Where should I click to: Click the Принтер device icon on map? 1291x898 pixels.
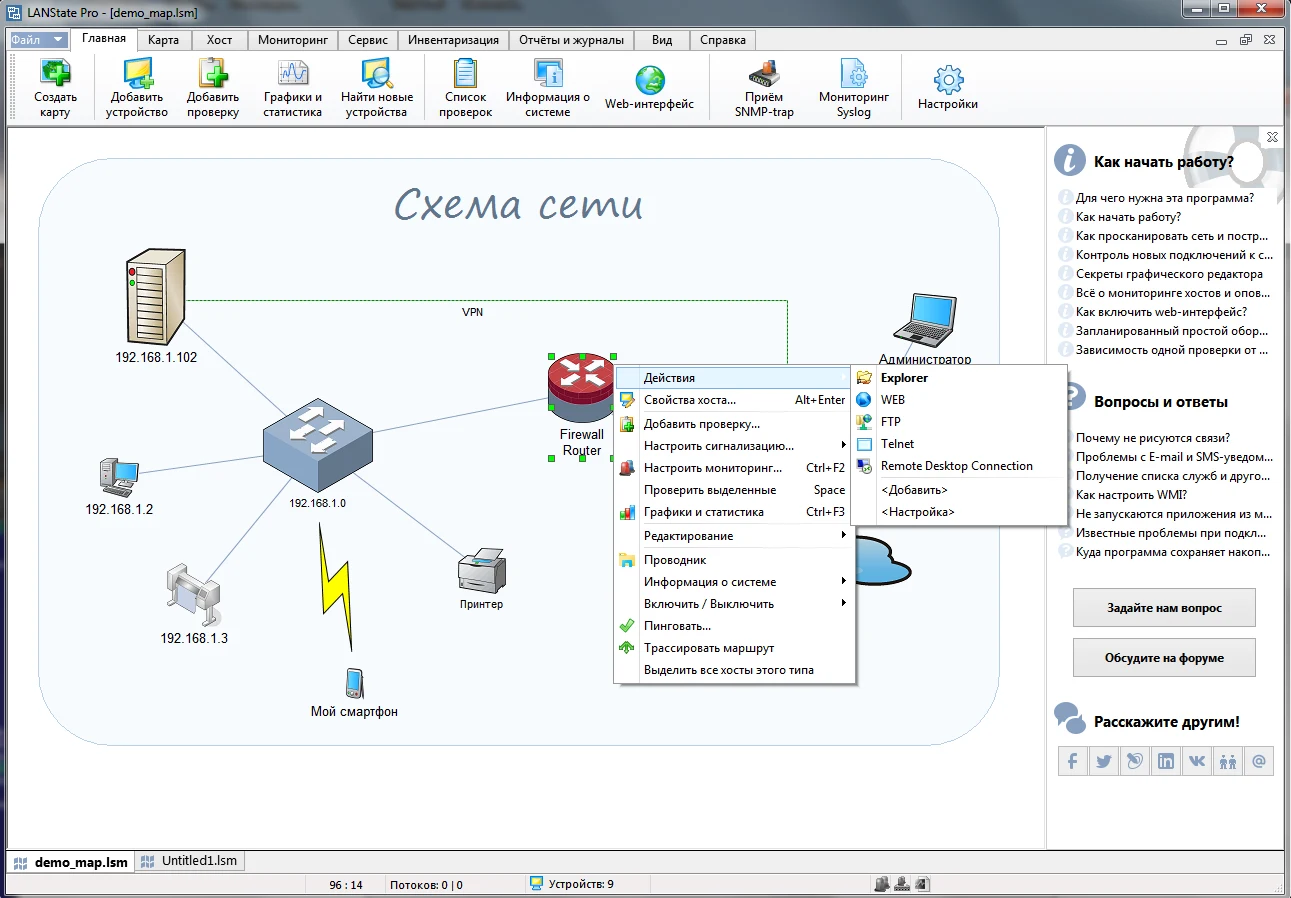[482, 572]
